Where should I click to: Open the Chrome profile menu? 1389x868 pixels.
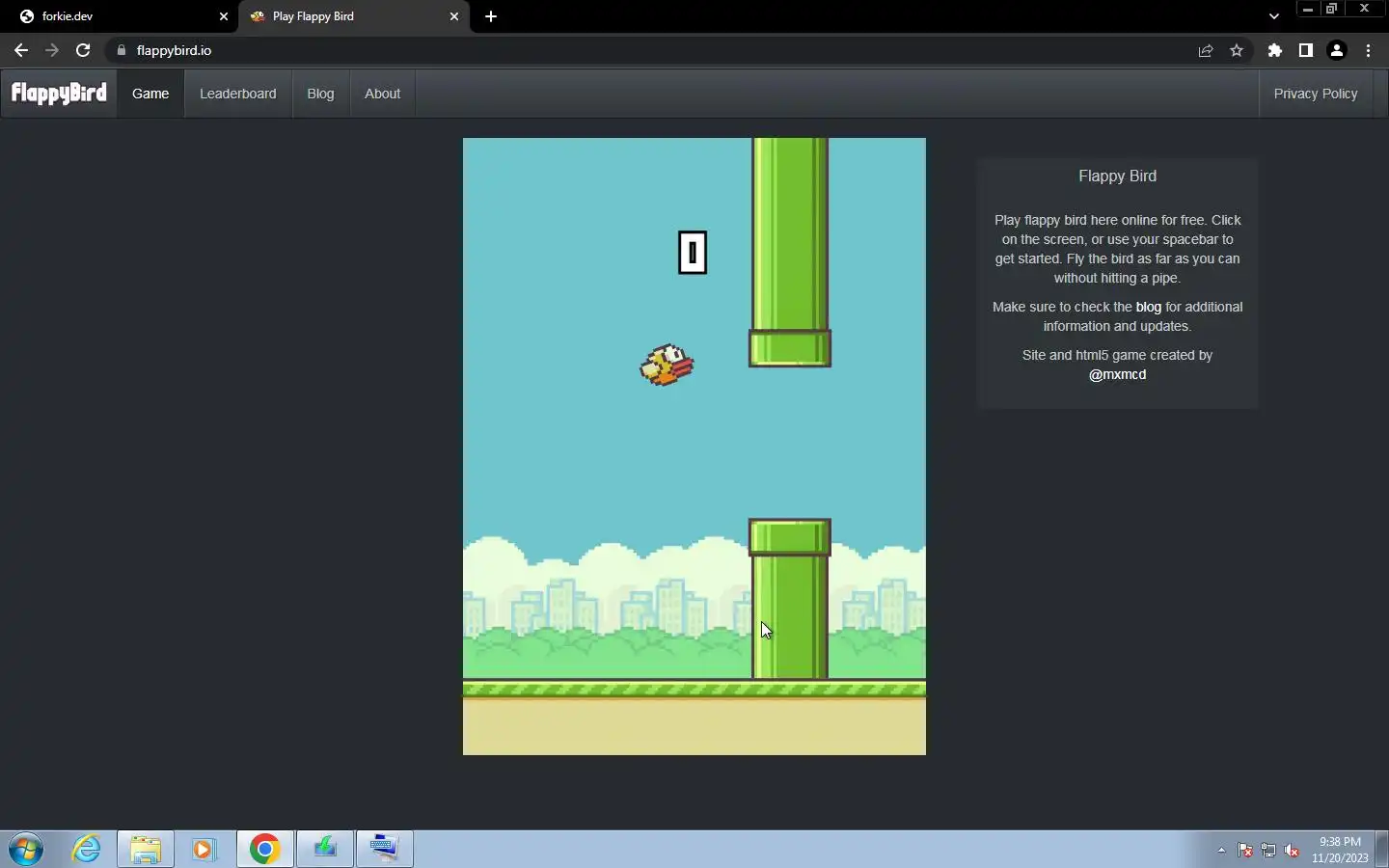[x=1337, y=50]
